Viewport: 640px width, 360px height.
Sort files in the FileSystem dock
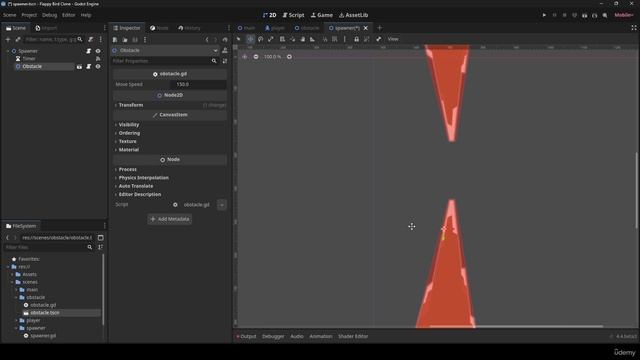100,247
